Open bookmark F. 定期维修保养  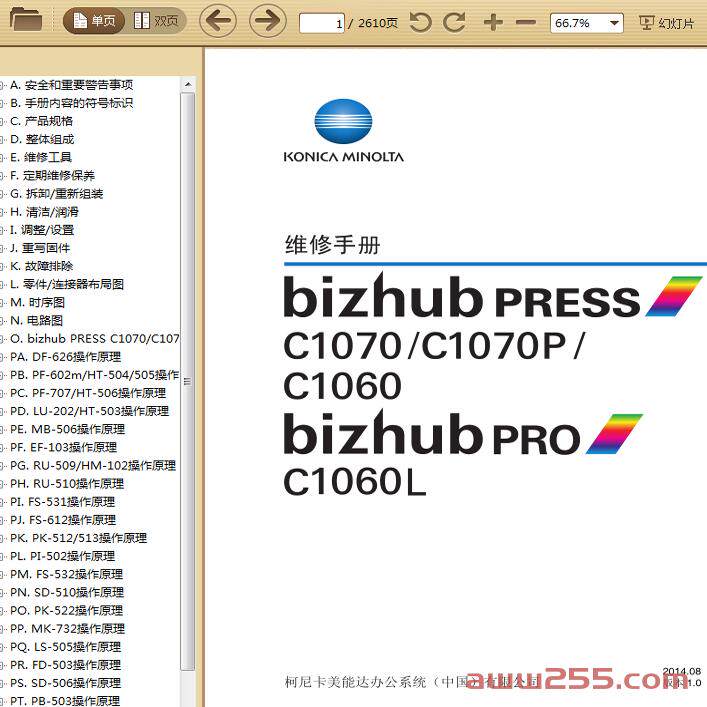52,175
